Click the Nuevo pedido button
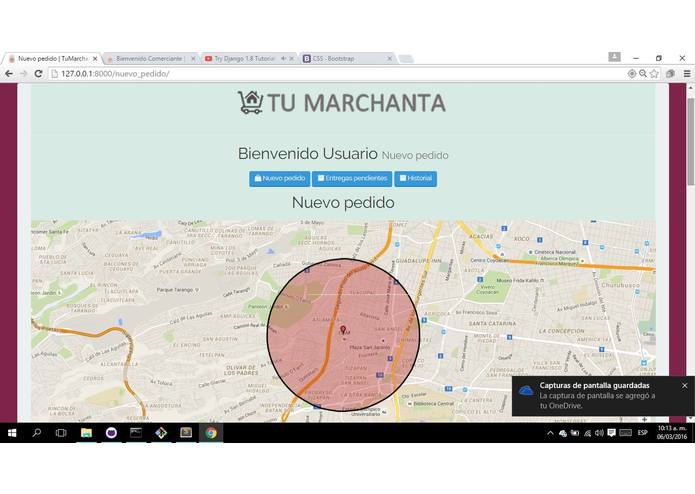695x494 pixels. [x=279, y=179]
